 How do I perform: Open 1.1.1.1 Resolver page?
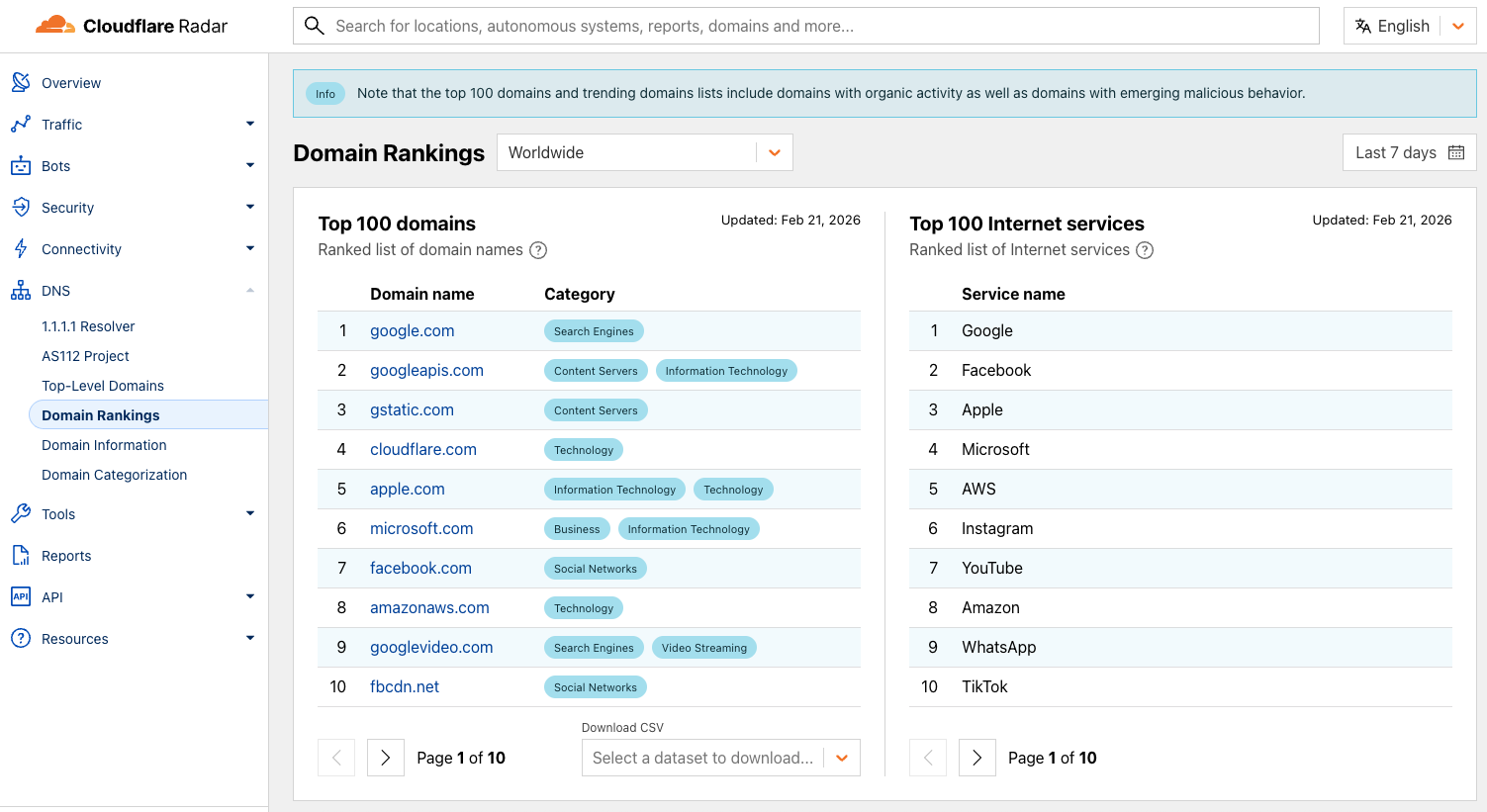pyautogui.click(x=88, y=326)
